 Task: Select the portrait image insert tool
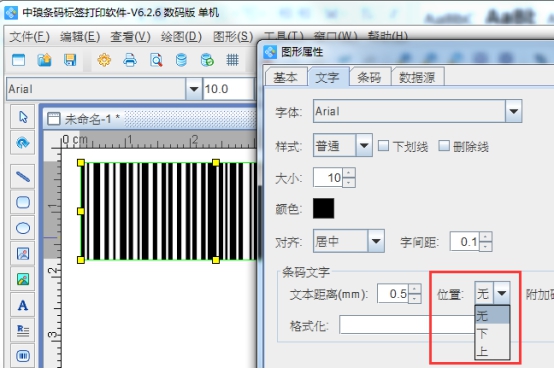coord(23,254)
